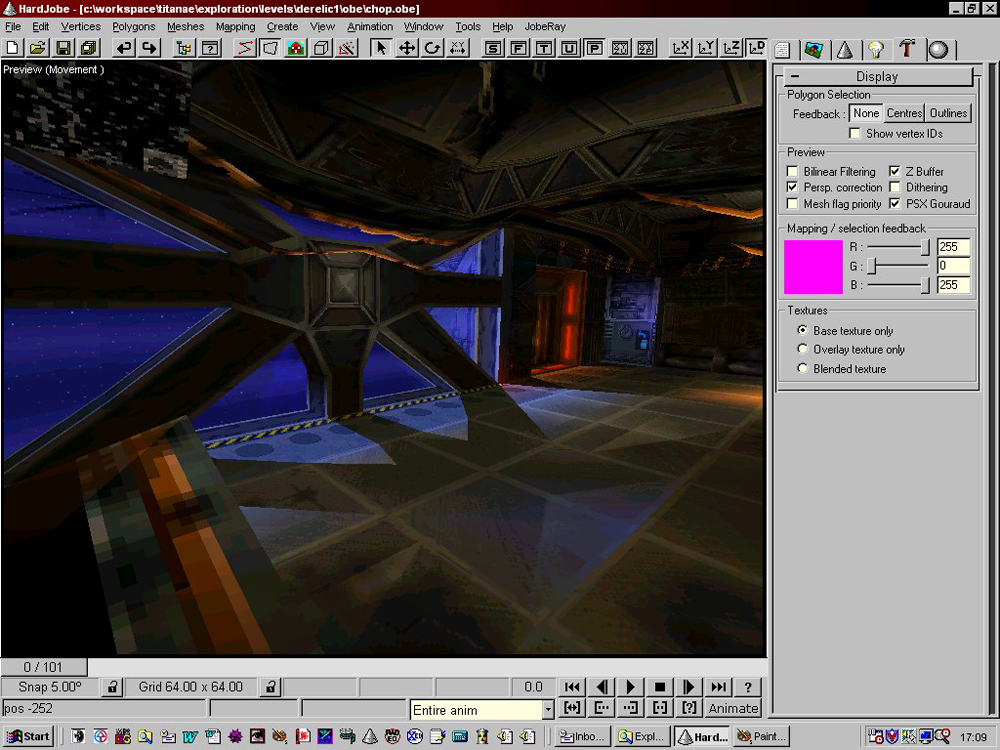This screenshot has width=1000, height=750.
Task: Open the hierarchy tree toolbar icon
Action: tap(184, 48)
